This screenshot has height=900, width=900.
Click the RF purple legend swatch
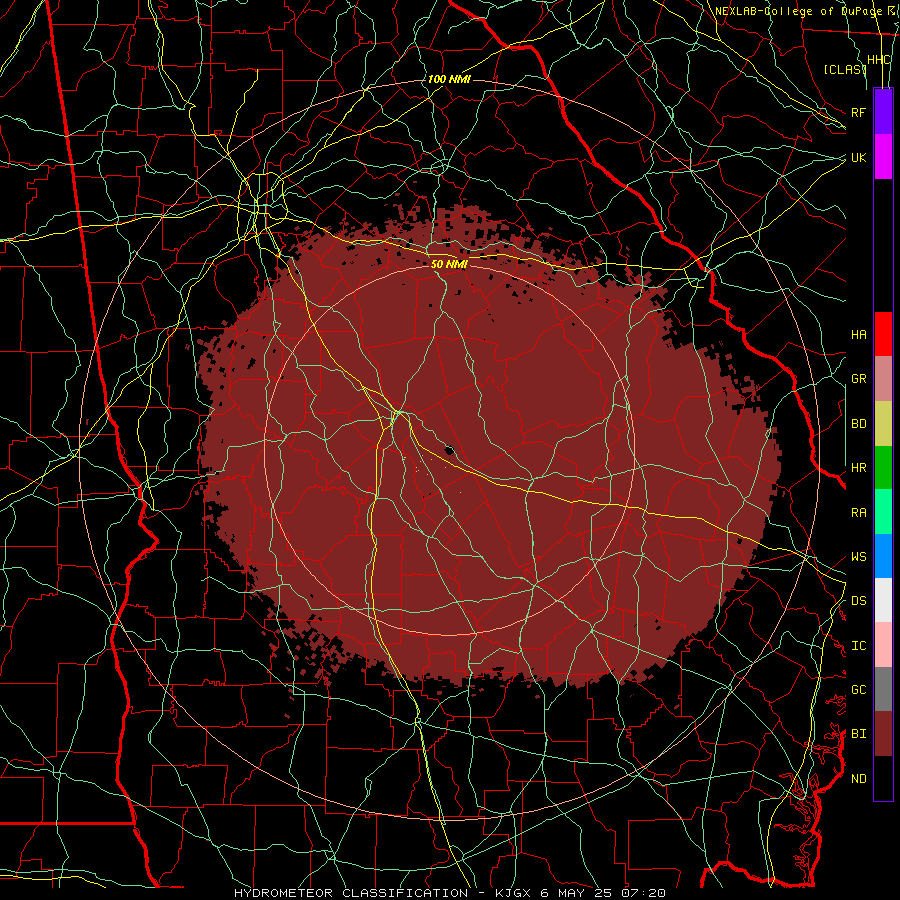click(883, 112)
